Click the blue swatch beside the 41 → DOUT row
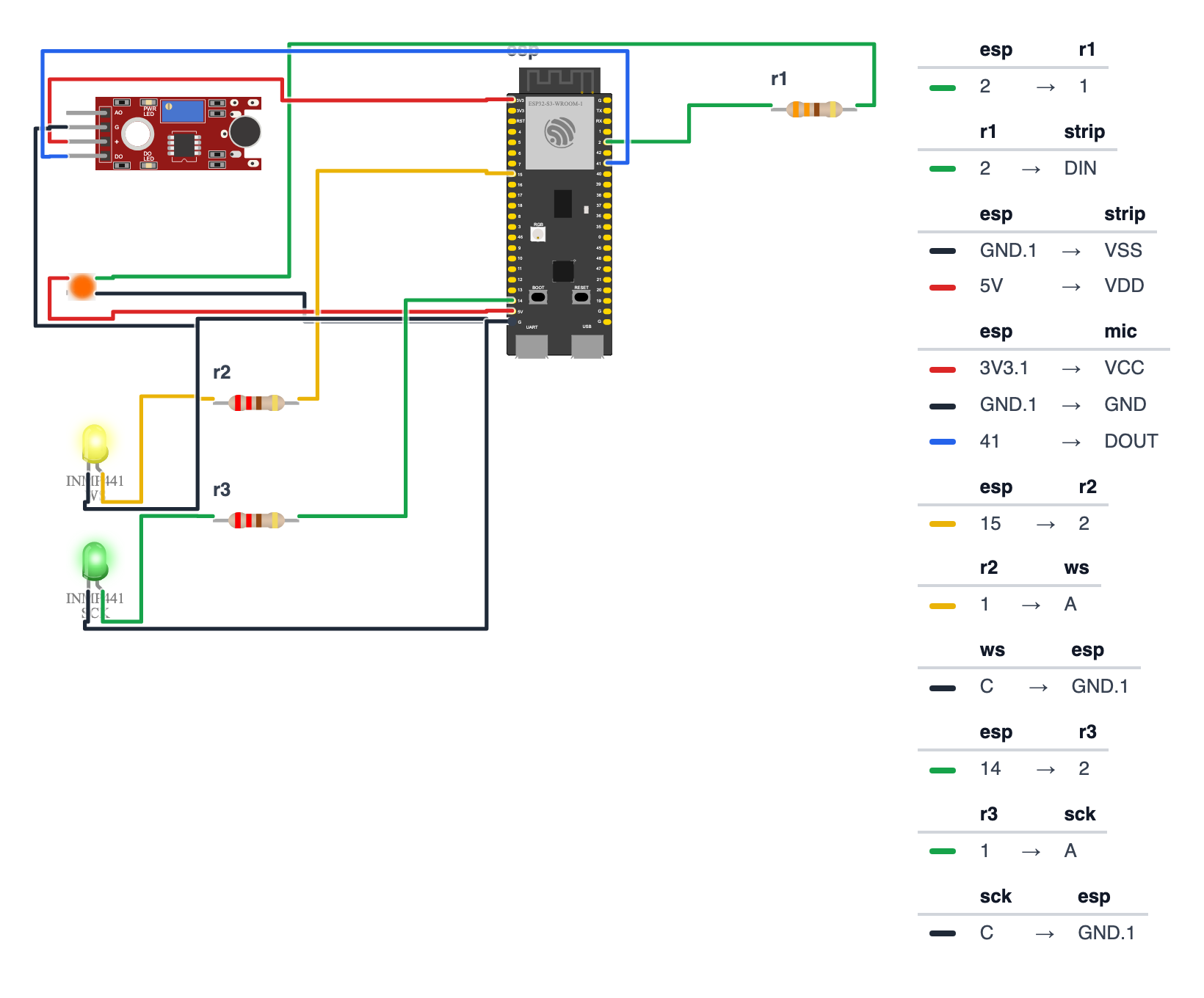 pos(943,442)
